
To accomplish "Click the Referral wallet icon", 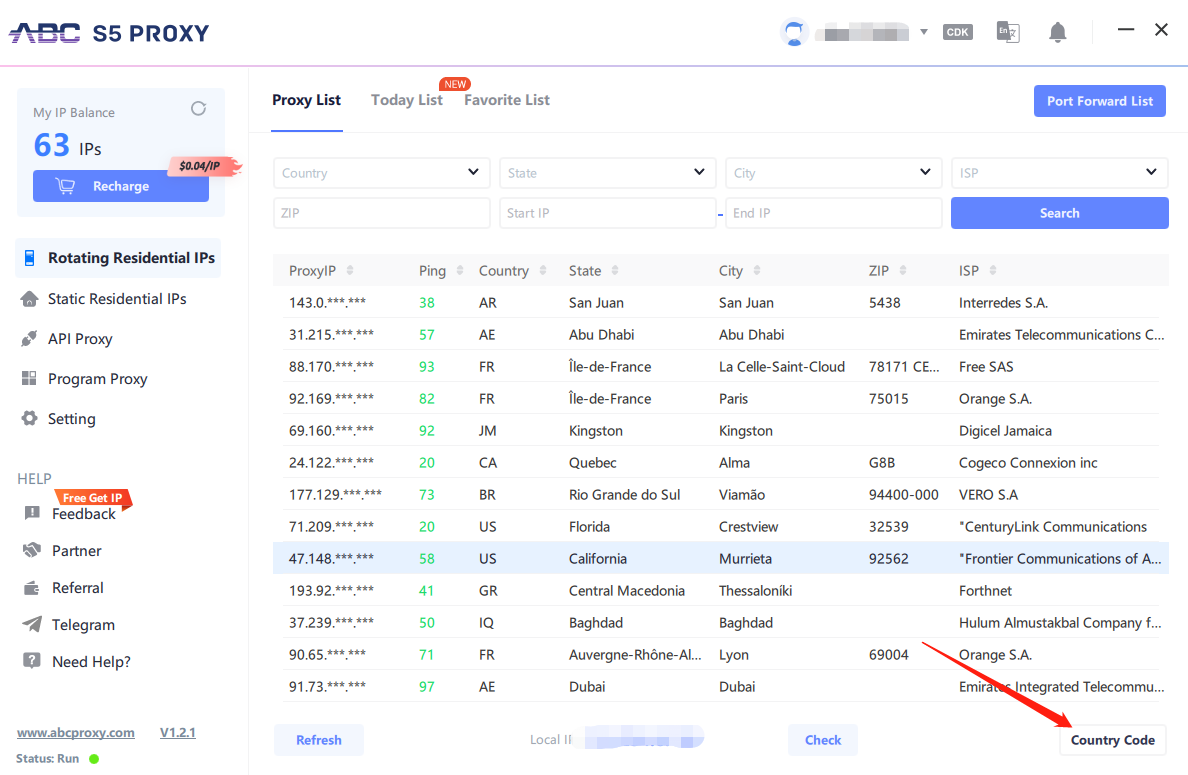I will [31, 587].
